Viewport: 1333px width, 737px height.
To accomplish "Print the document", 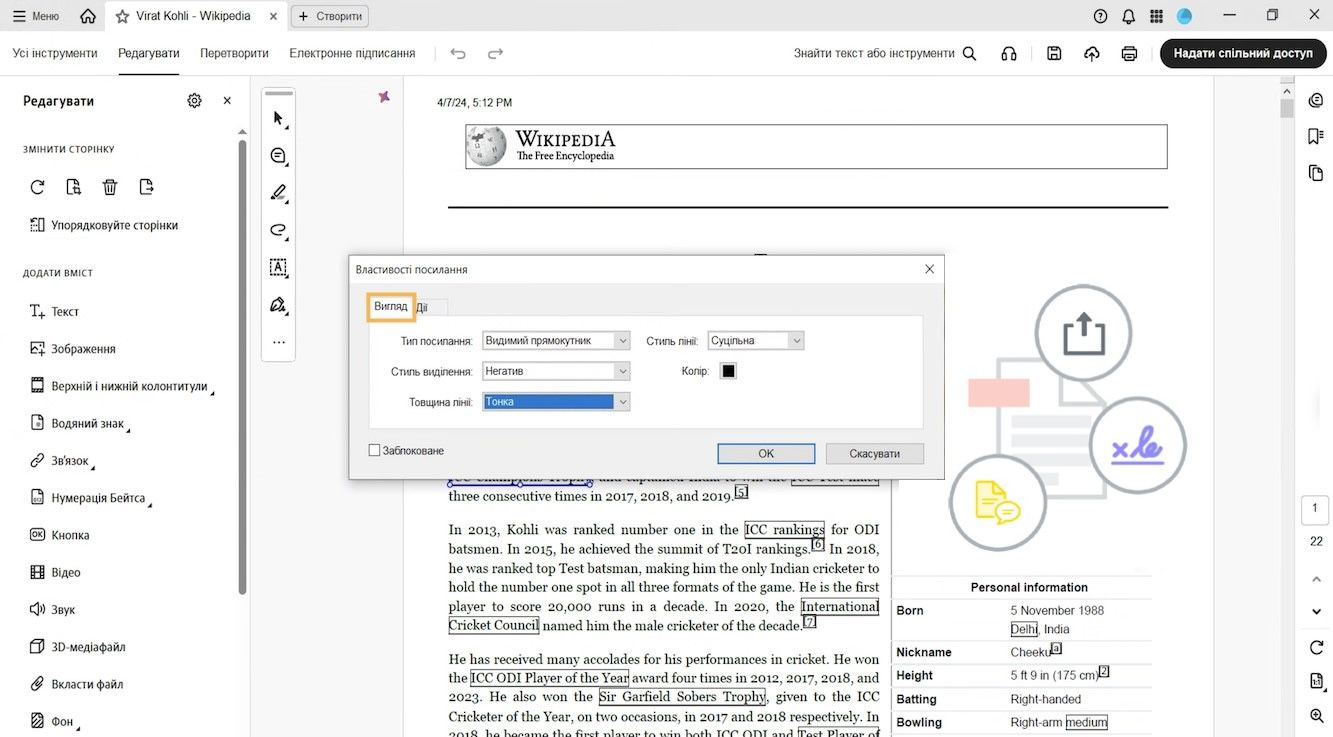I will pos(1129,54).
